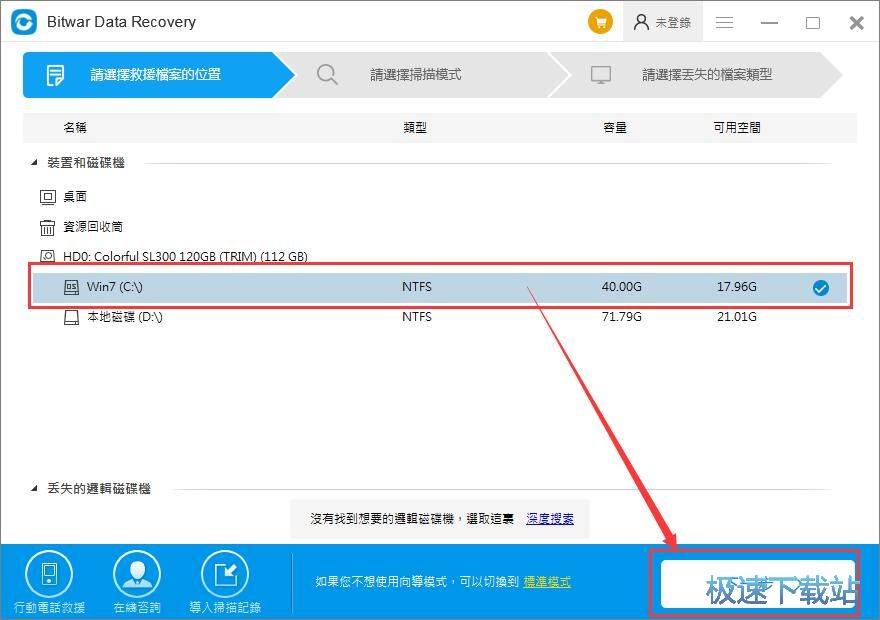880x620 pixels.
Task: Collapse the 丟失的邏輯磁碟機 section triangle
Action: 34,488
